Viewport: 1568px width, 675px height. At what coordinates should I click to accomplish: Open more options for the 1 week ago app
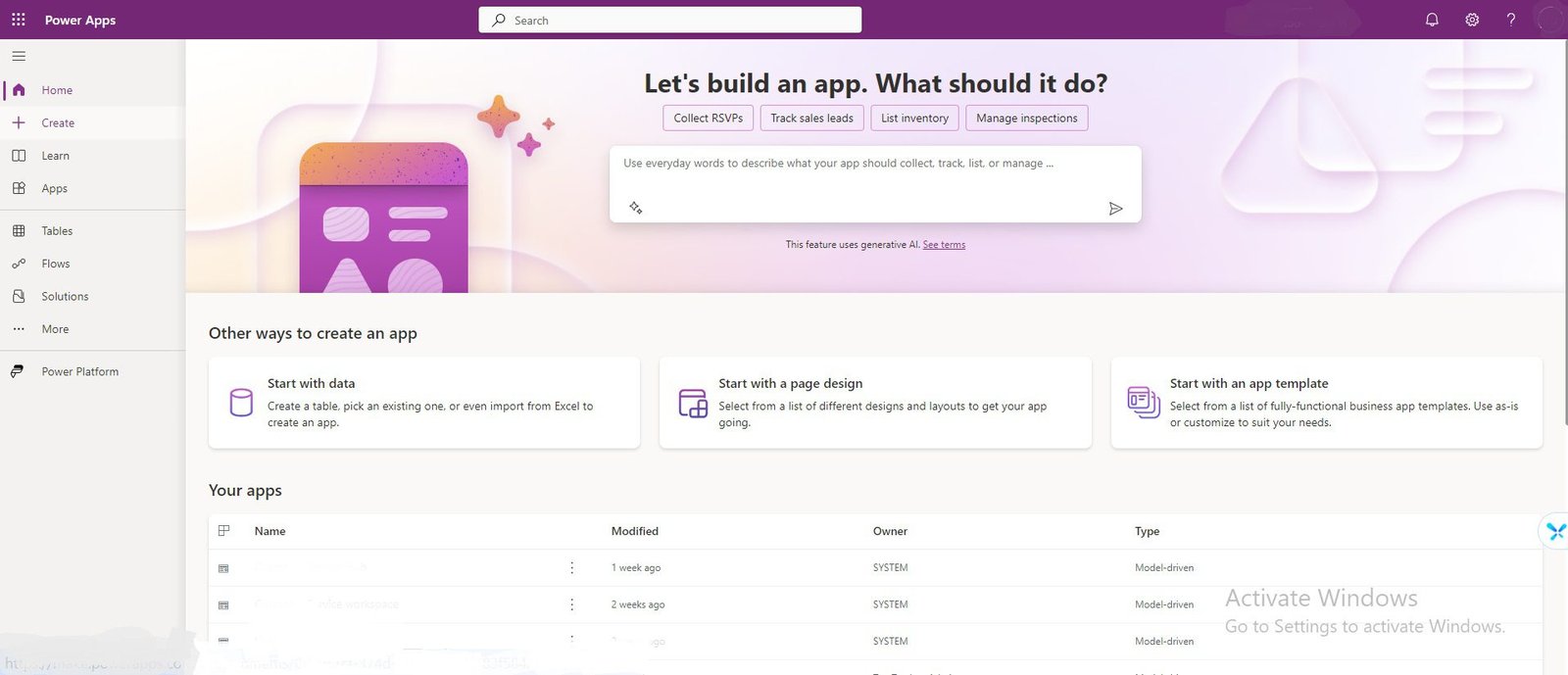(572, 568)
